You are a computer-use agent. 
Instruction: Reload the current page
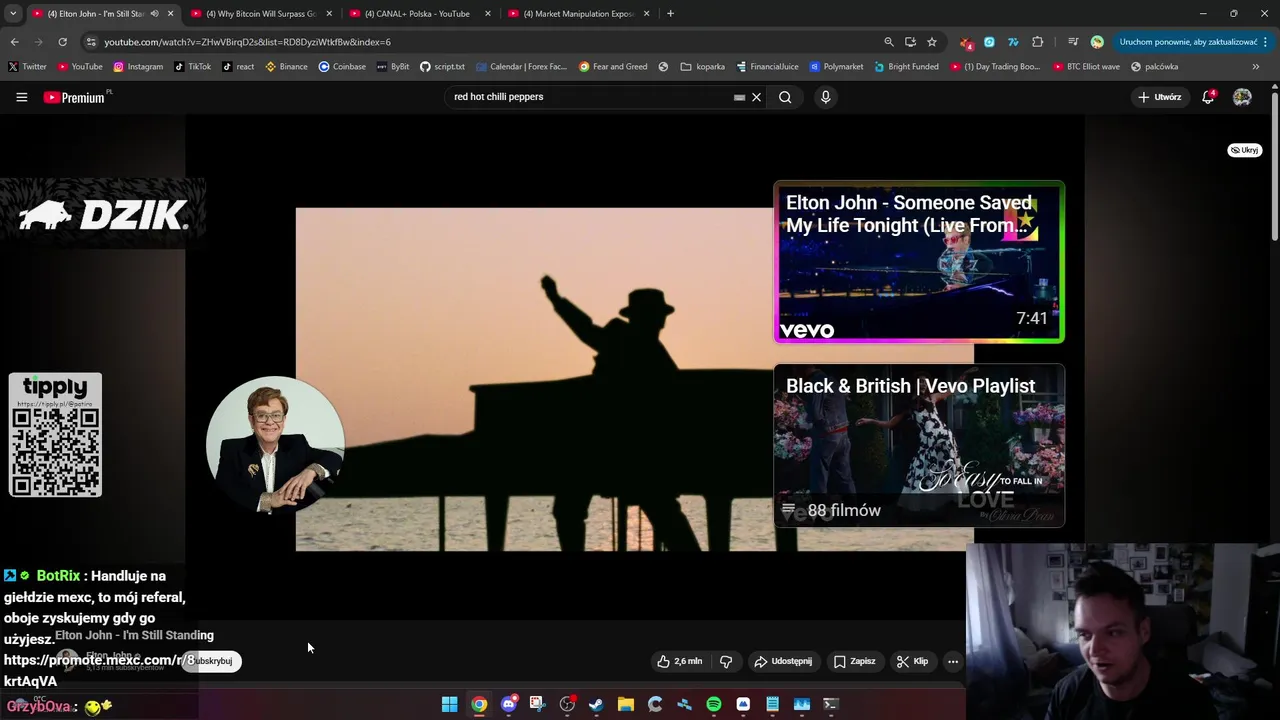pyautogui.click(x=62, y=42)
